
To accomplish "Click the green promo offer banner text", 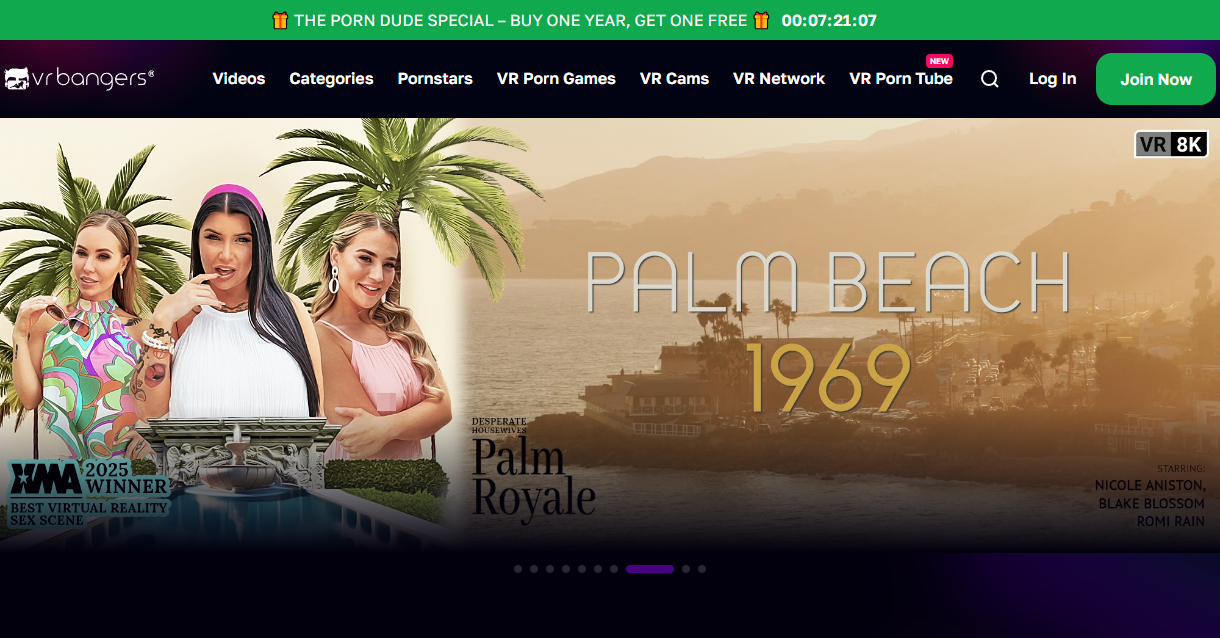I will pos(521,20).
